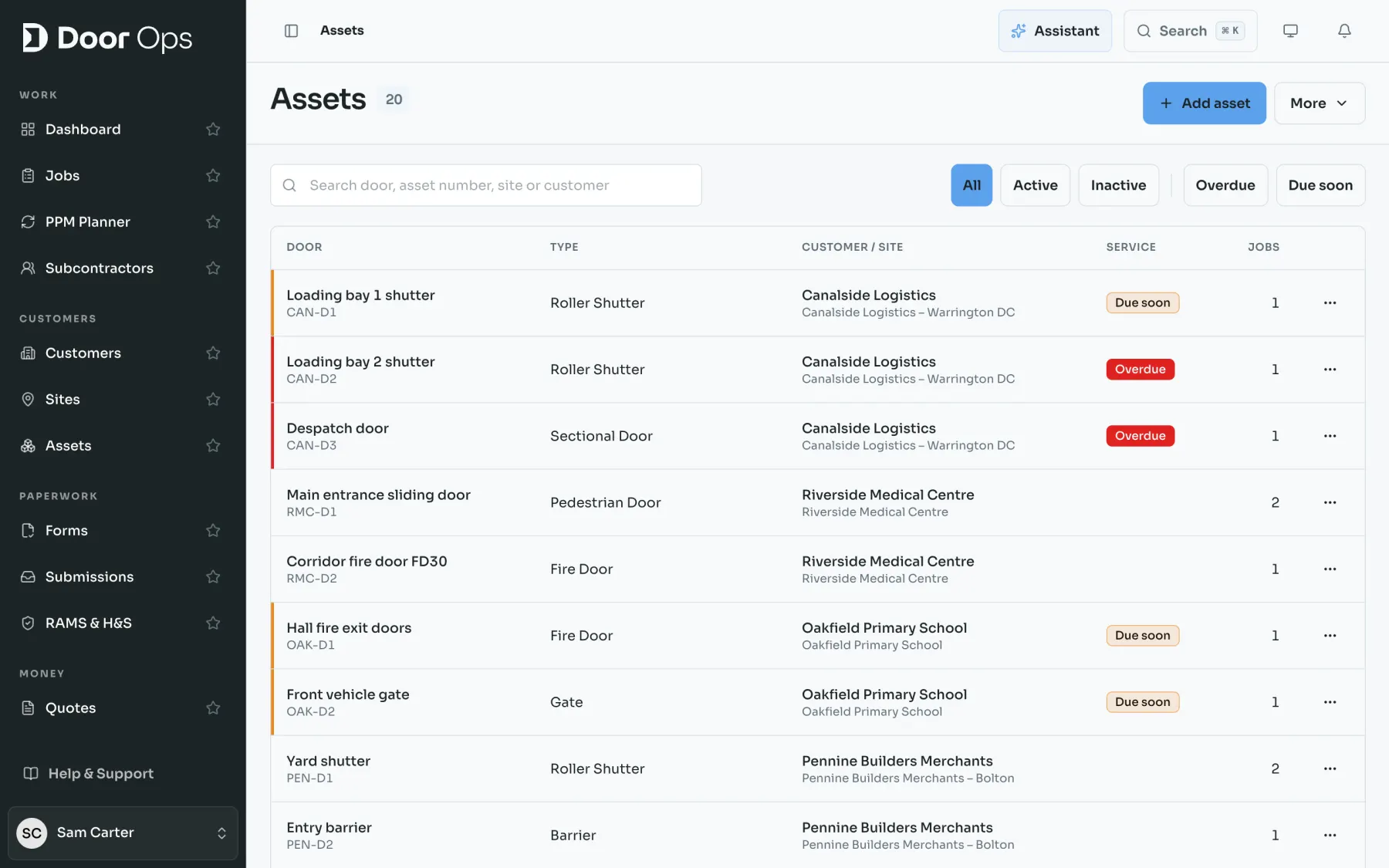Navigate to Submissions
Image resolution: width=1389 pixels, height=868 pixels.
(x=89, y=577)
